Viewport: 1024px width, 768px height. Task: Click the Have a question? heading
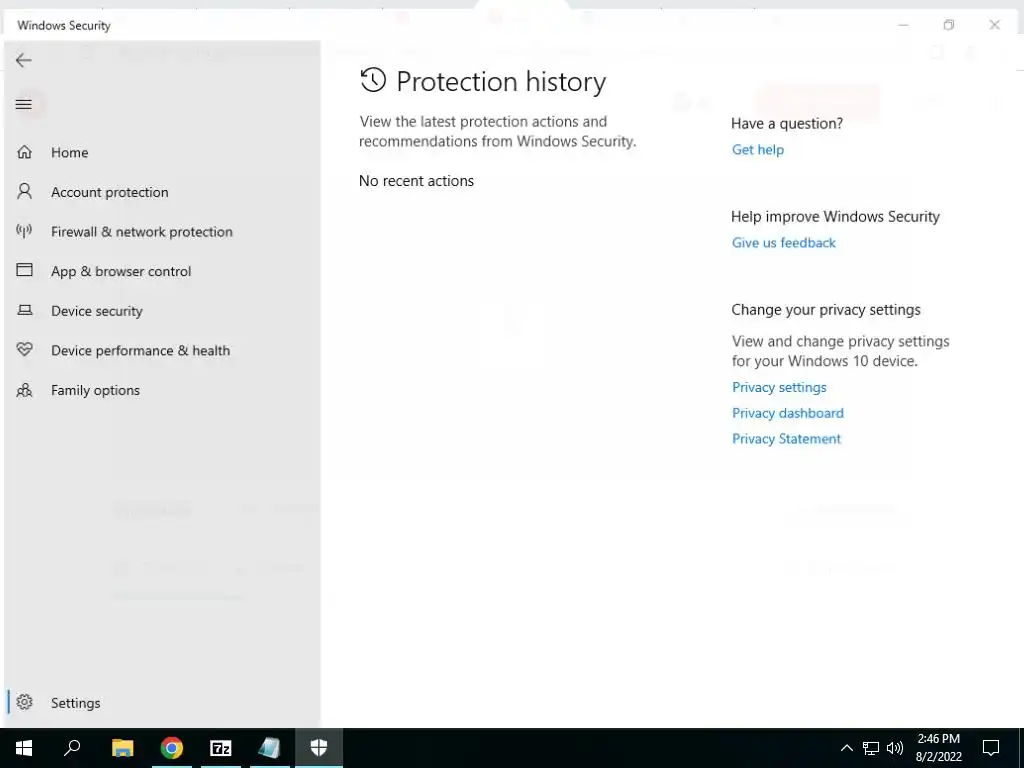tap(787, 123)
